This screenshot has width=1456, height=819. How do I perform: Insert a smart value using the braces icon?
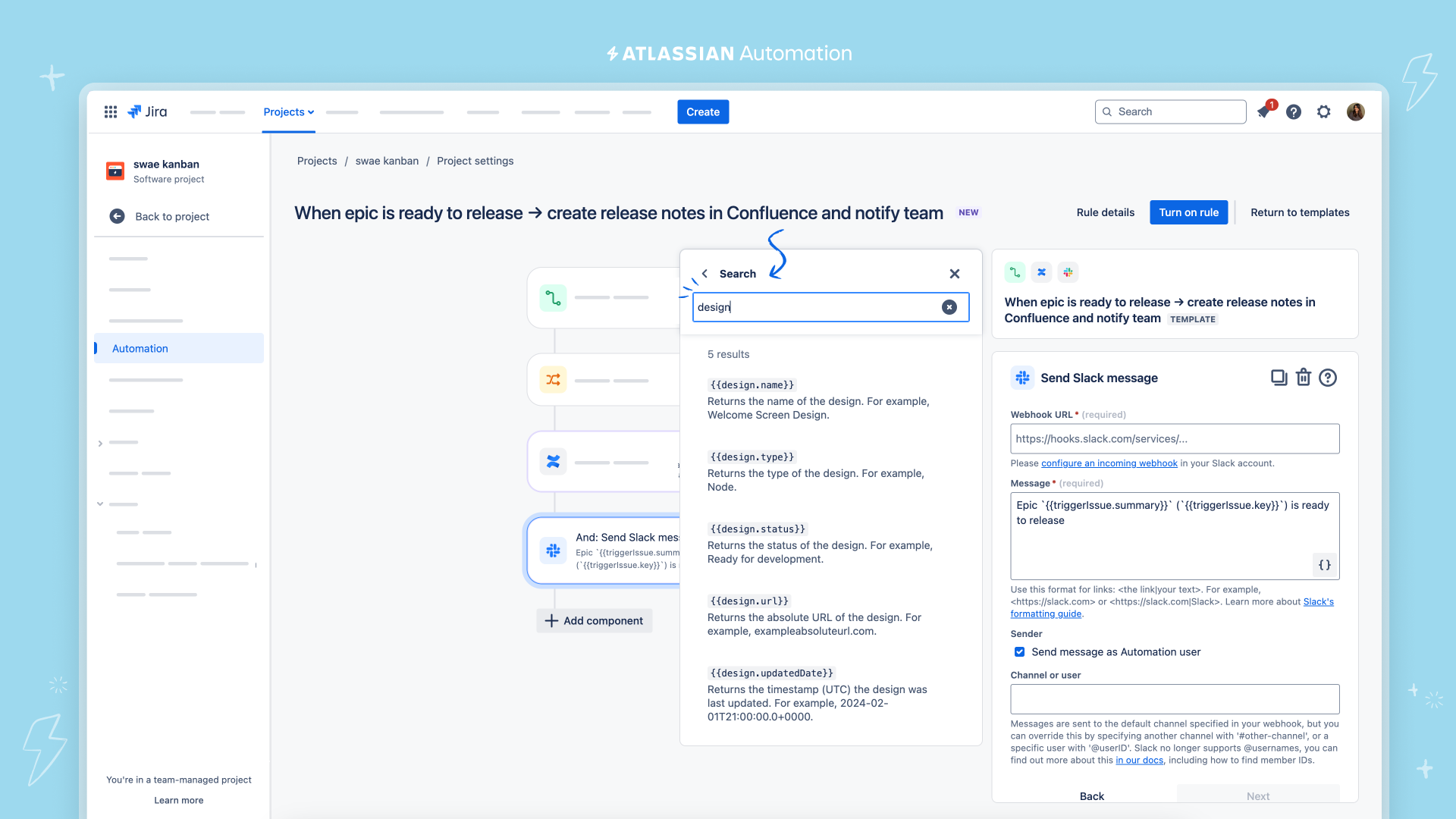point(1324,565)
